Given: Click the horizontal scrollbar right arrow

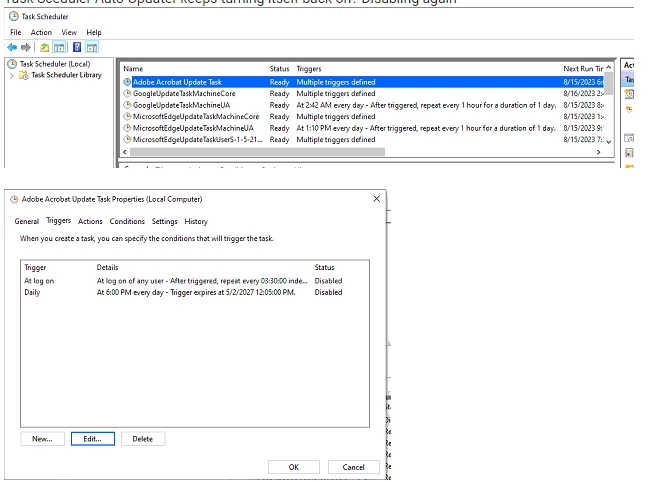Looking at the screenshot, I should (x=598, y=152).
